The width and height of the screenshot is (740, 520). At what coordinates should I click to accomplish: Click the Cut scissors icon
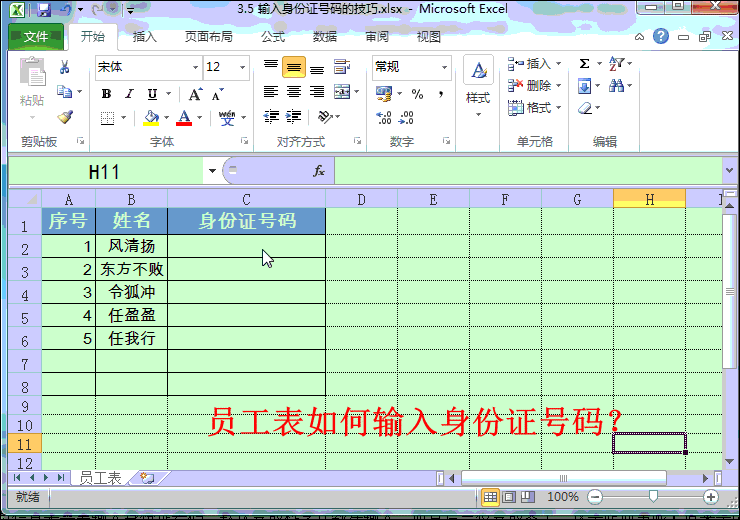(65, 67)
